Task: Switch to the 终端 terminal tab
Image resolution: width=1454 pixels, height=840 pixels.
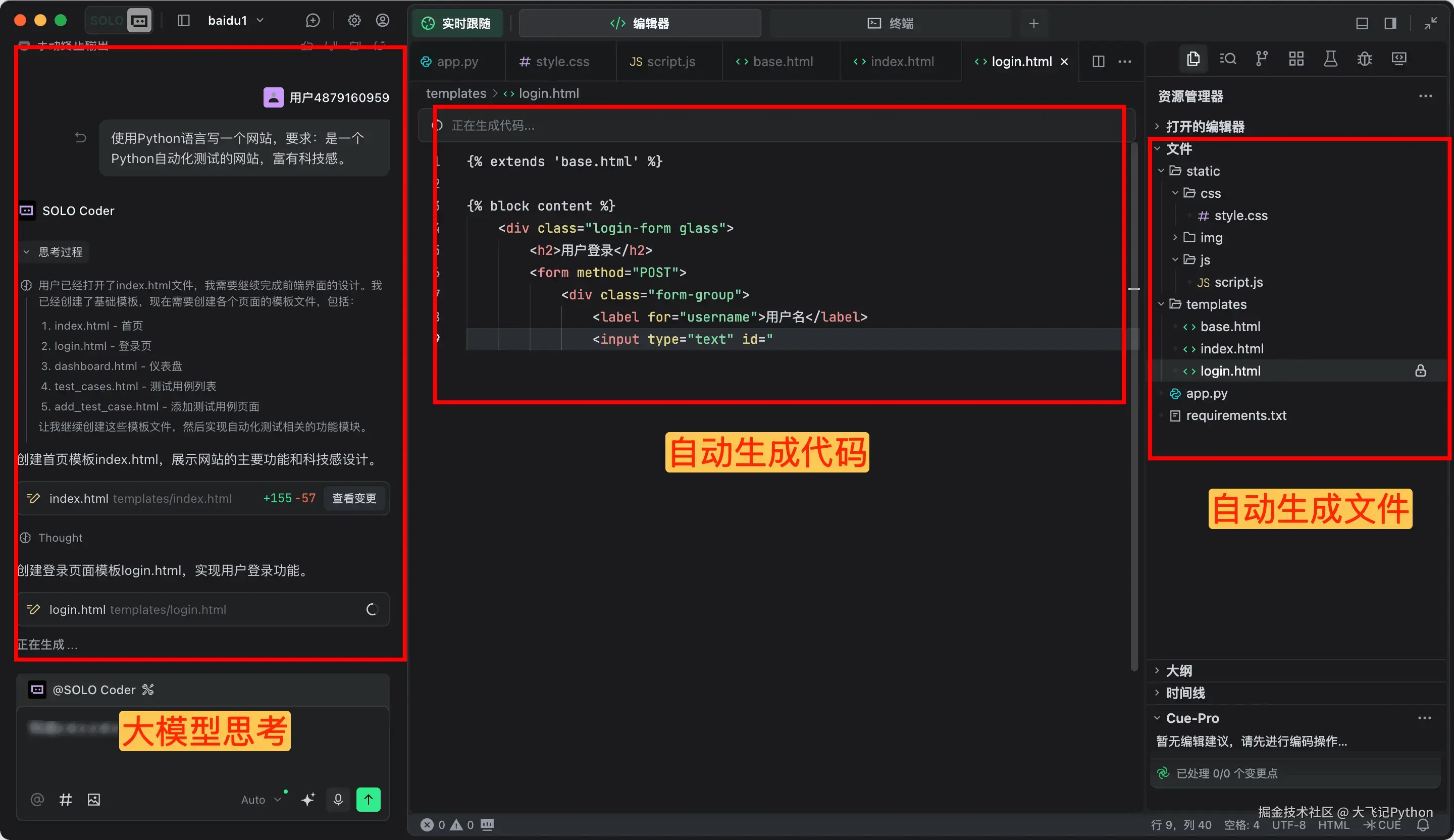Action: pos(890,23)
